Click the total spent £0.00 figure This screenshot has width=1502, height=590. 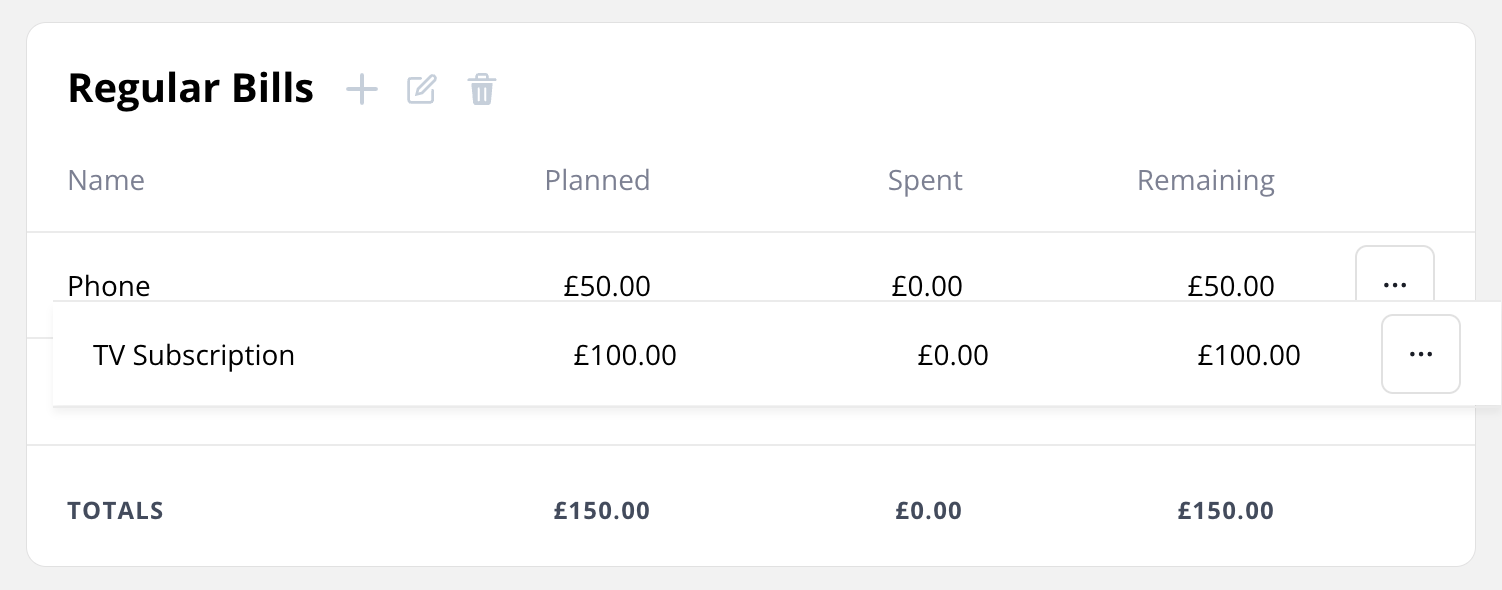[x=929, y=511]
